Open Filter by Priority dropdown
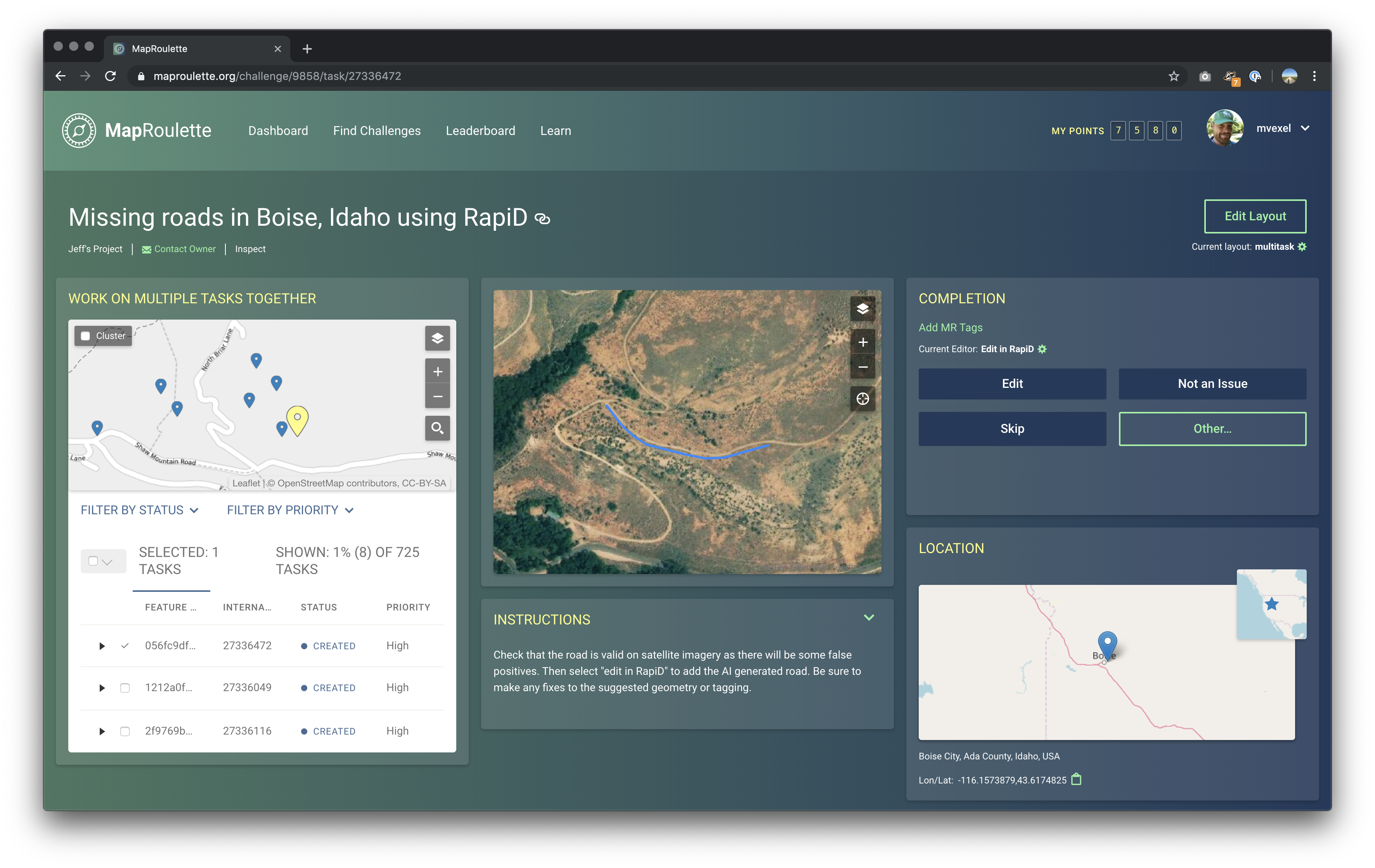The height and width of the screenshot is (868, 1375). [x=290, y=510]
